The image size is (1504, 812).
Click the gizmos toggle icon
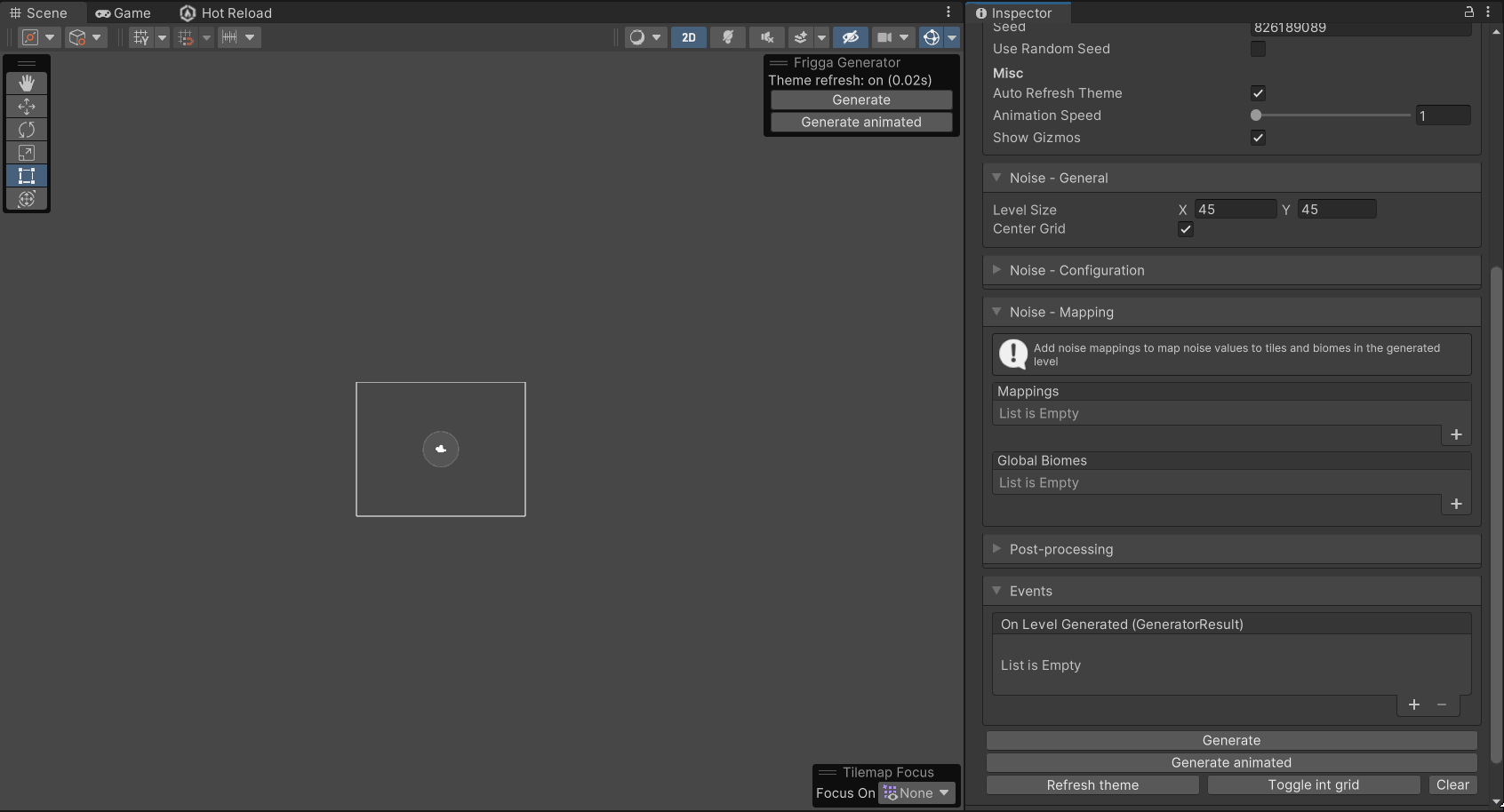(x=932, y=37)
